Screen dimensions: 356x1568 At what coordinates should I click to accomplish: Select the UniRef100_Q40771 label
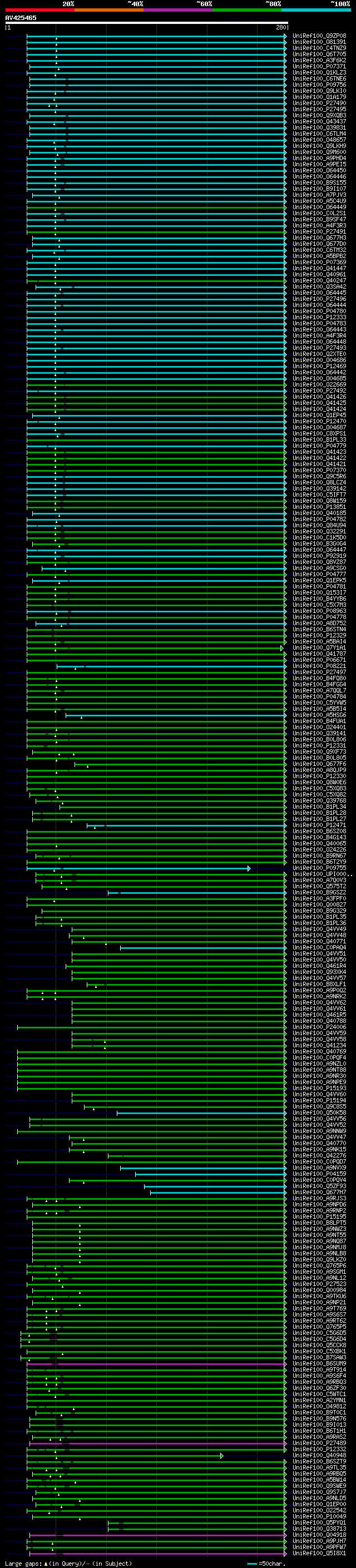(x=319, y=941)
